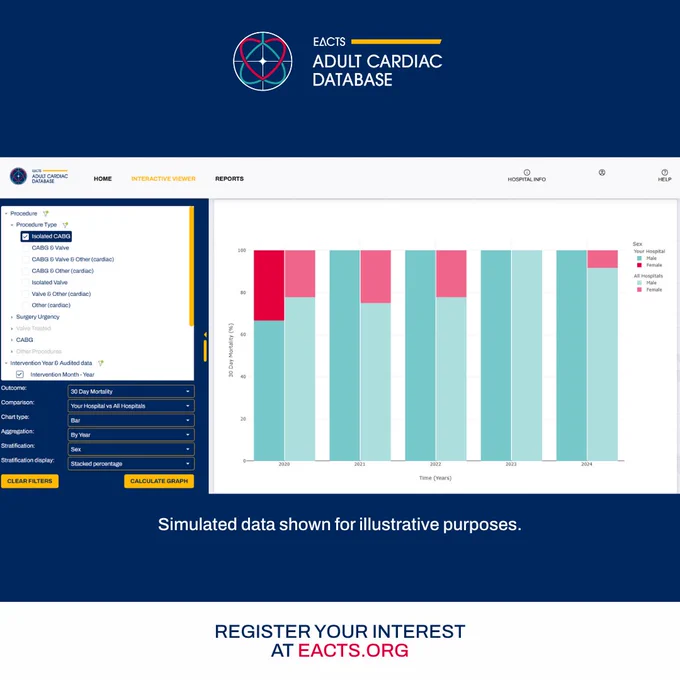Open the Interactive Viewer tab

163,179
